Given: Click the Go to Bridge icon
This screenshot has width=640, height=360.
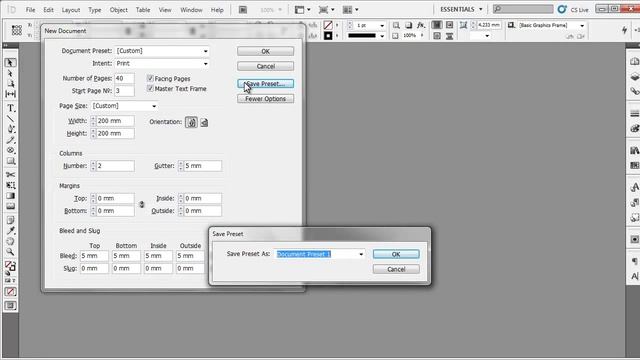Looking at the screenshot, I should pos(243,9).
